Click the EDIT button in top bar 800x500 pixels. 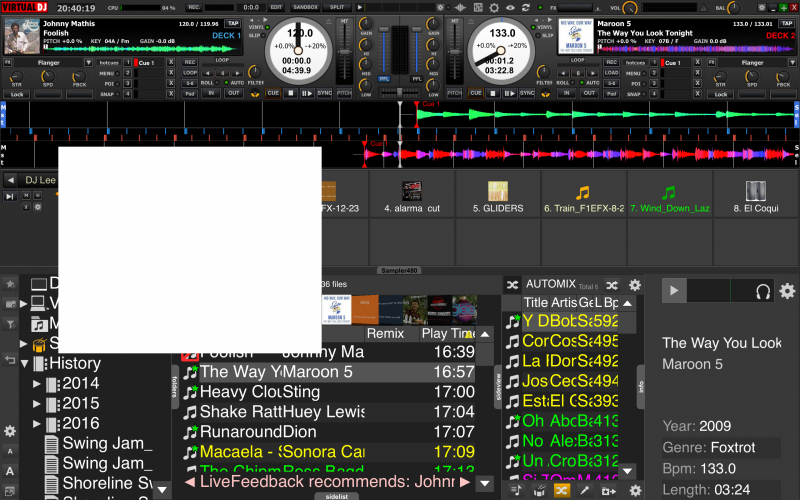pyautogui.click(x=276, y=7)
